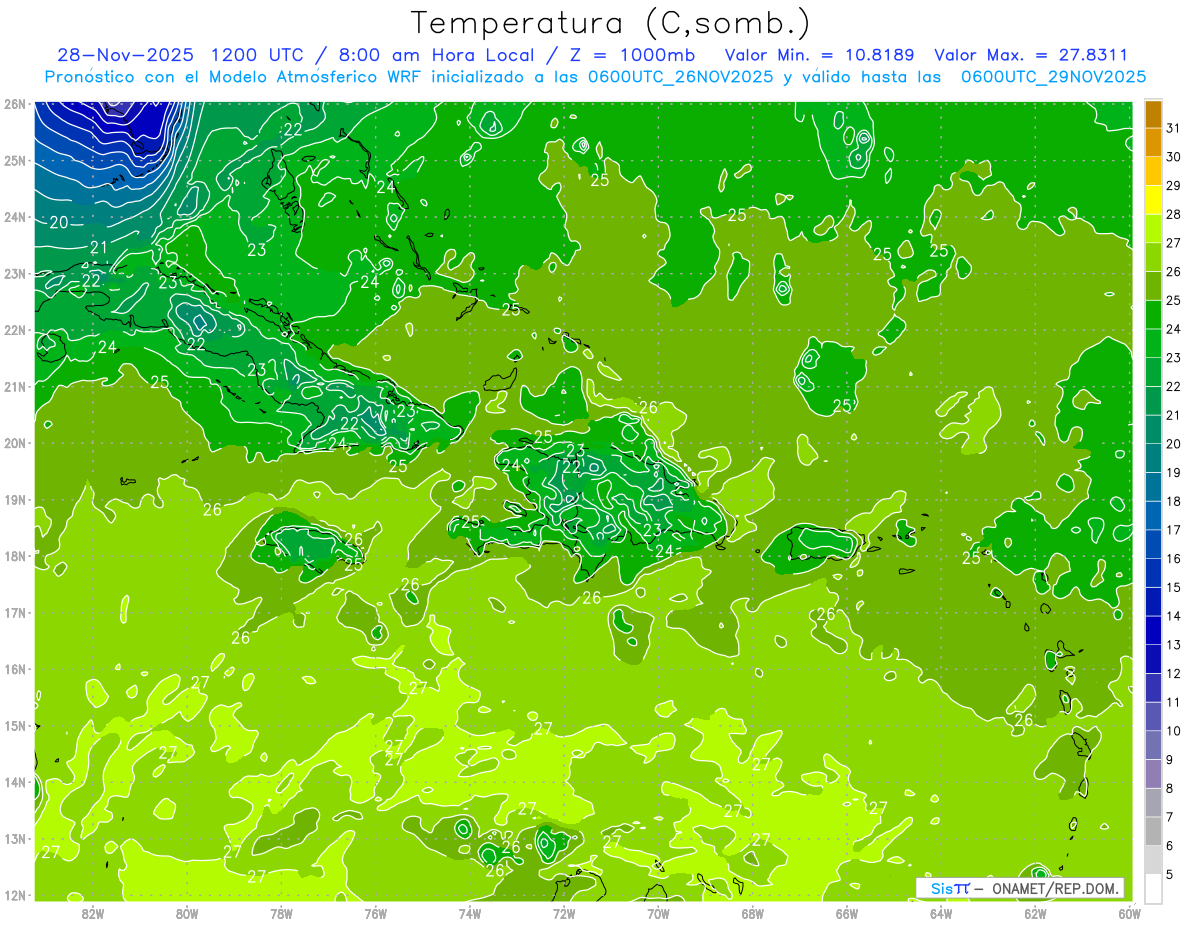The height and width of the screenshot is (927, 1200).
Task: Click the colorbar label "28"
Action: pyautogui.click(x=1174, y=214)
